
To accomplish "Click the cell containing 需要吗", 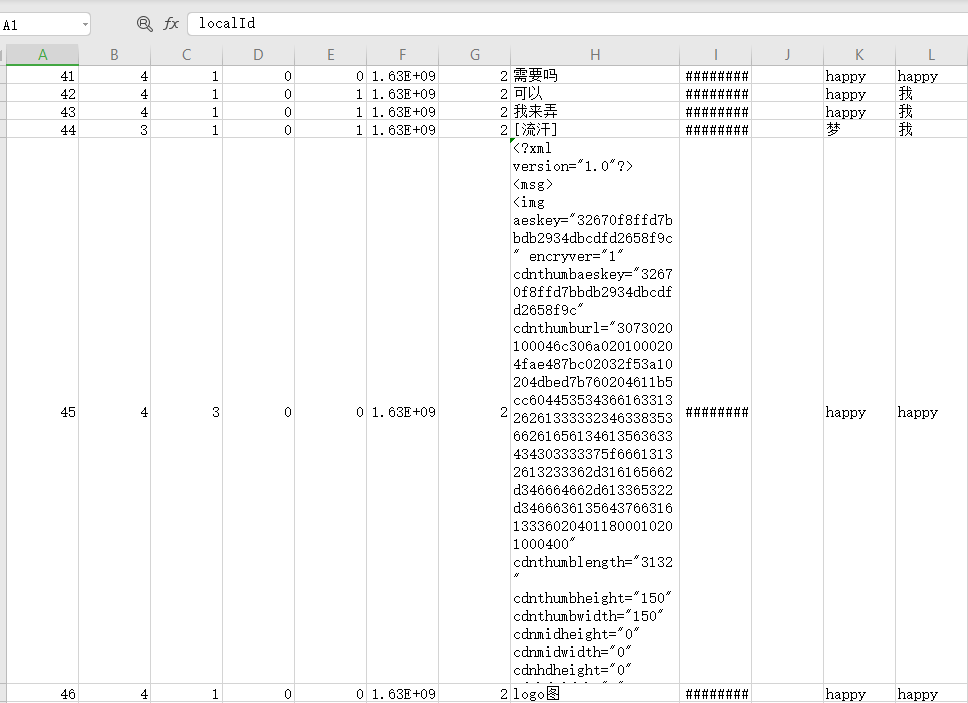I will [x=595, y=76].
